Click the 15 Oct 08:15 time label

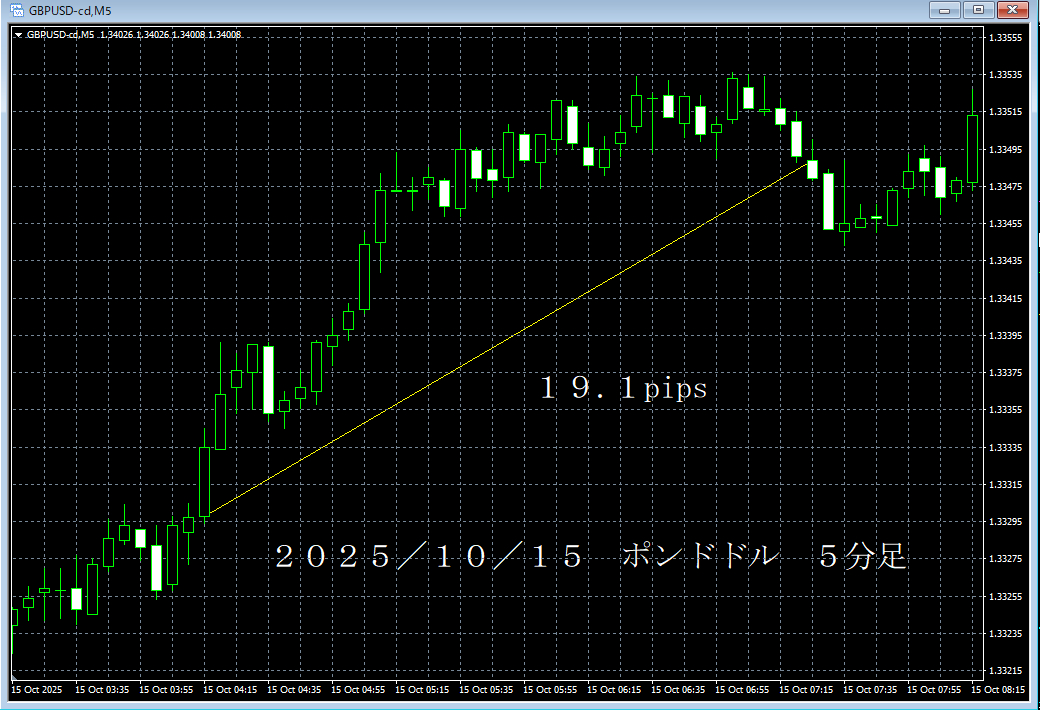[x=1002, y=690]
